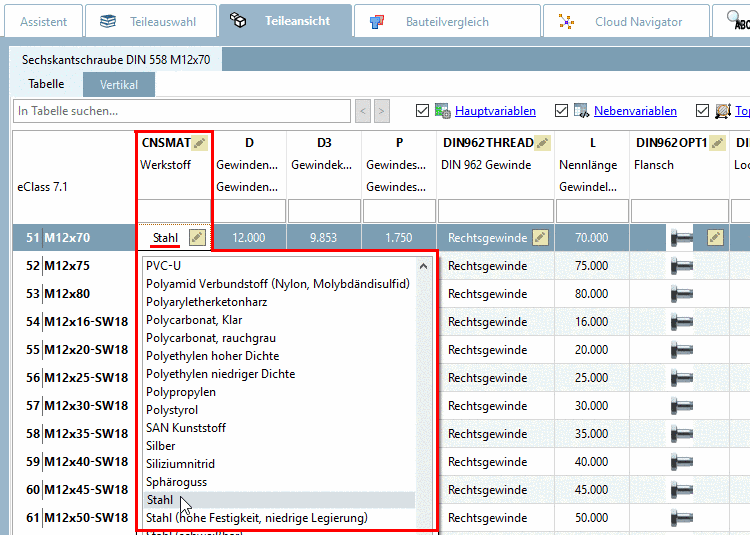Image resolution: width=750 pixels, height=535 pixels.
Task: Click the flange bolt image in row M12x70
Action: coord(682,238)
